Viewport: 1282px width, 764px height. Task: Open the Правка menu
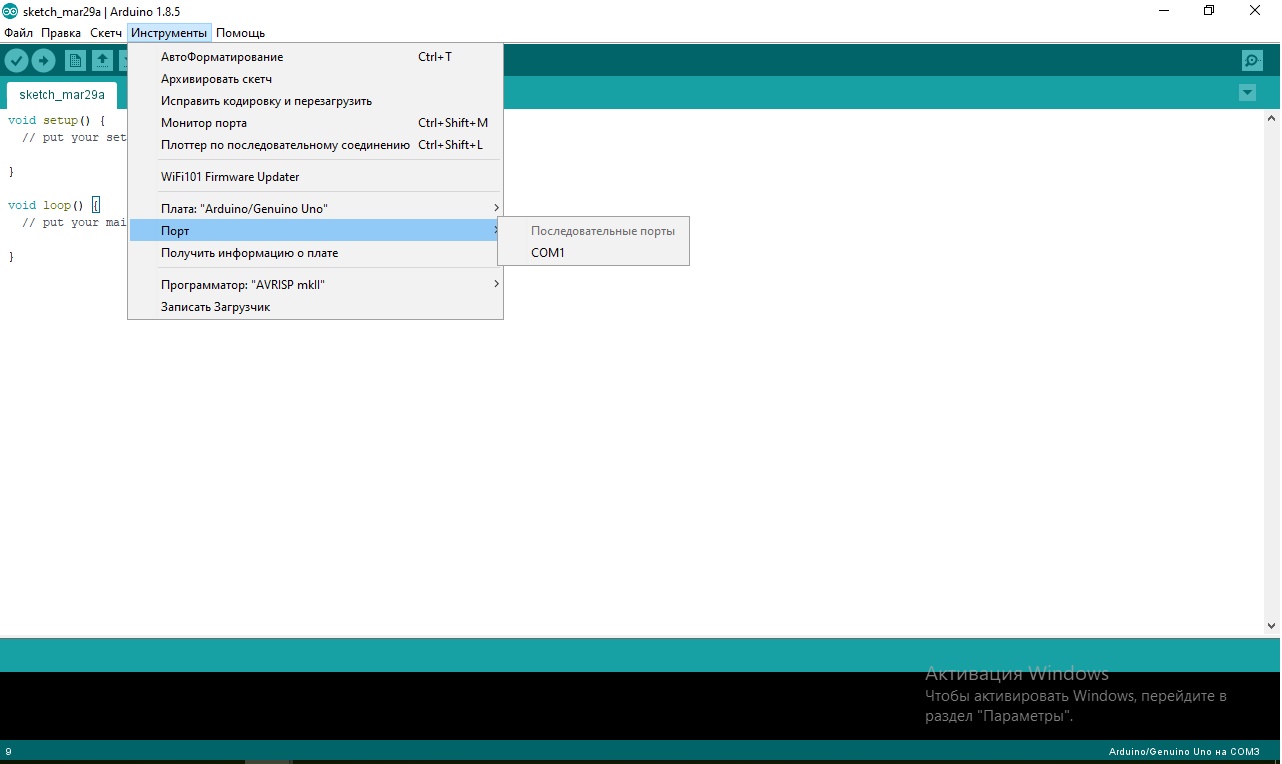coord(61,33)
